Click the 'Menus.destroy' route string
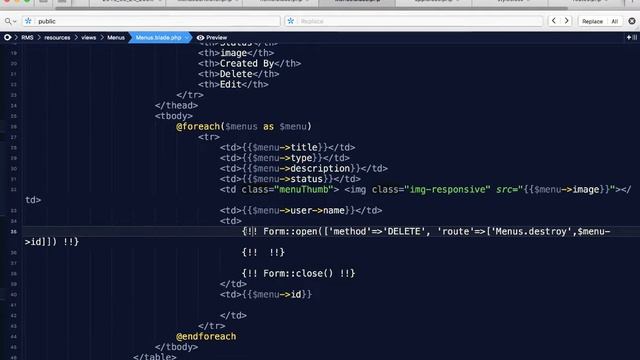The height and width of the screenshot is (360, 640). (532, 231)
